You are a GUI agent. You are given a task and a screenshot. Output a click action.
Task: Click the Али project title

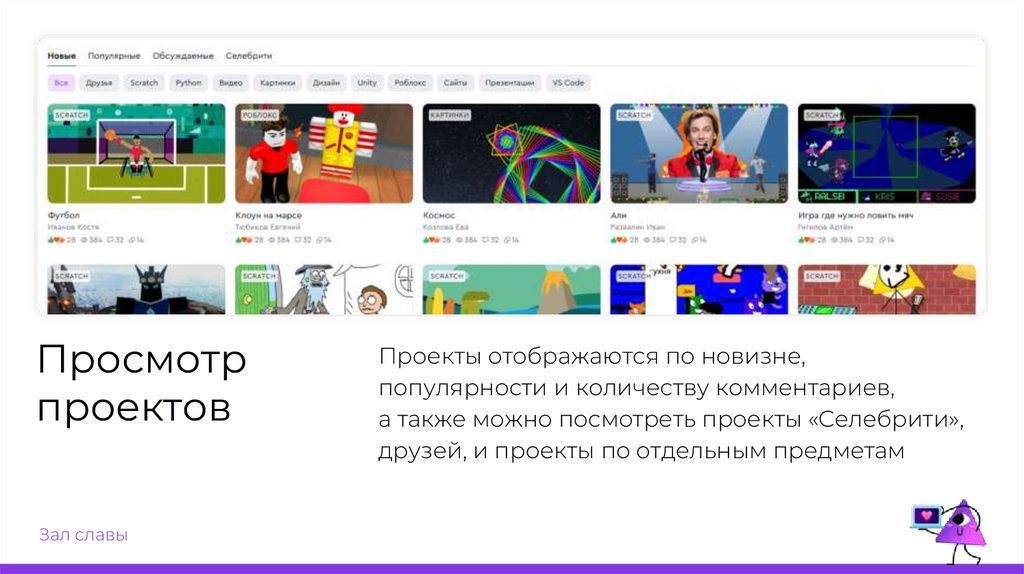click(x=618, y=215)
